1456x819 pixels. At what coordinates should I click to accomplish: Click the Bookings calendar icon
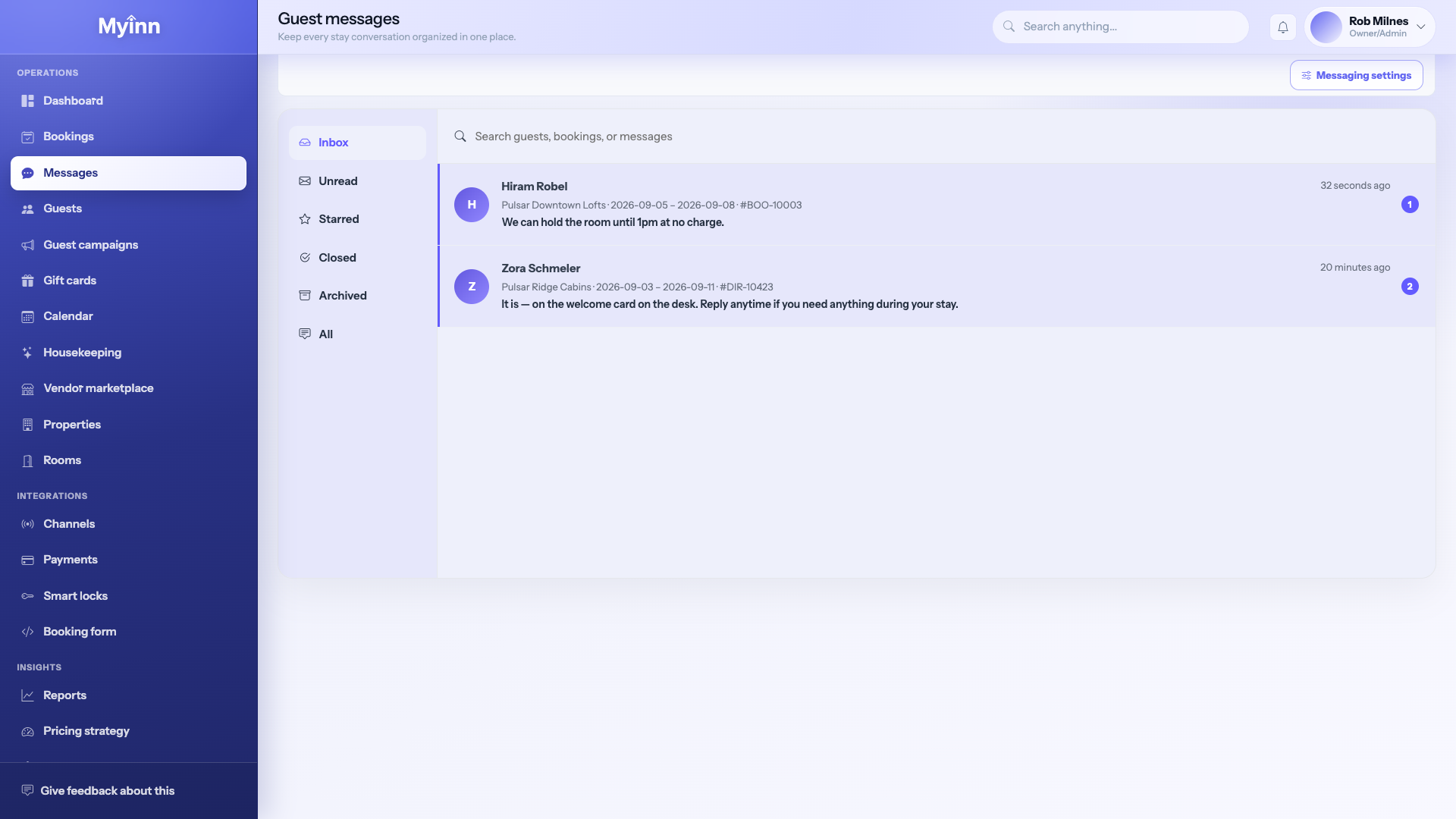pyautogui.click(x=28, y=137)
